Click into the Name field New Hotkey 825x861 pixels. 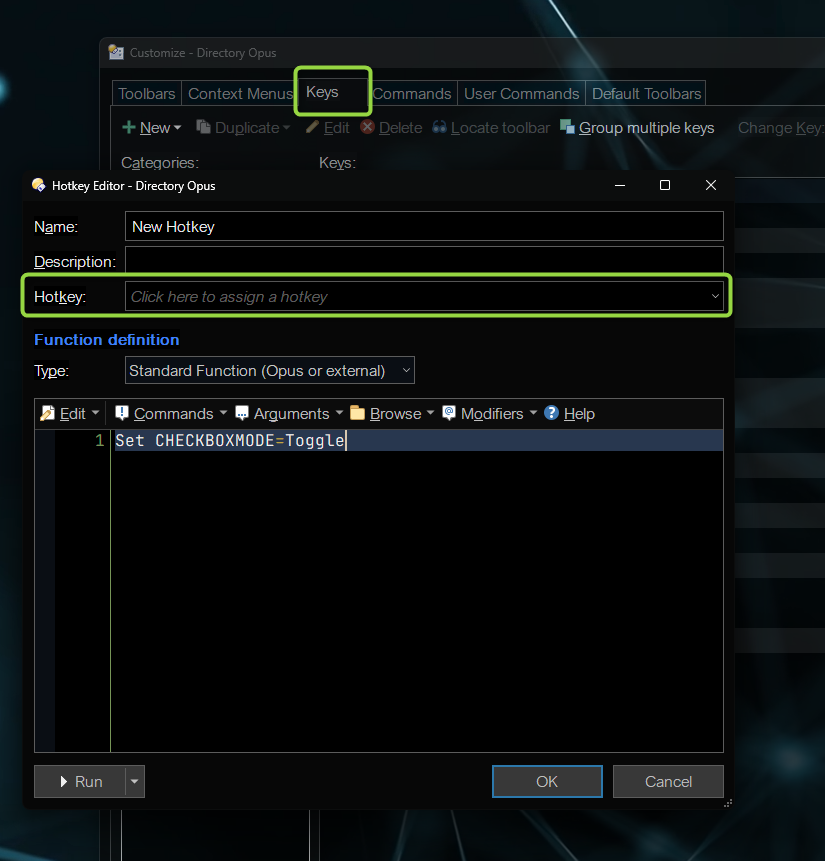point(424,226)
